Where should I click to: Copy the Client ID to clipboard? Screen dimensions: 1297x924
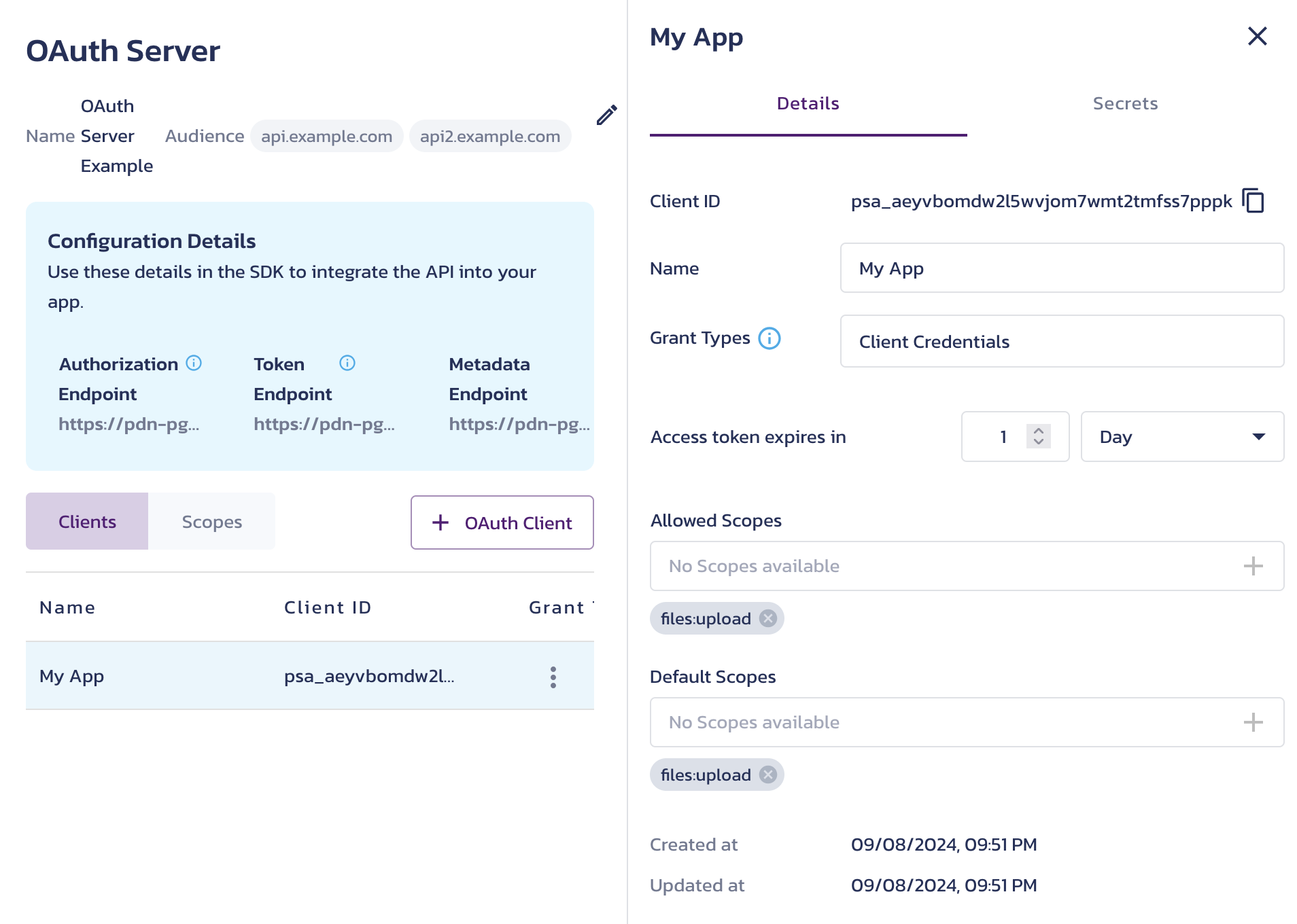point(1253,201)
